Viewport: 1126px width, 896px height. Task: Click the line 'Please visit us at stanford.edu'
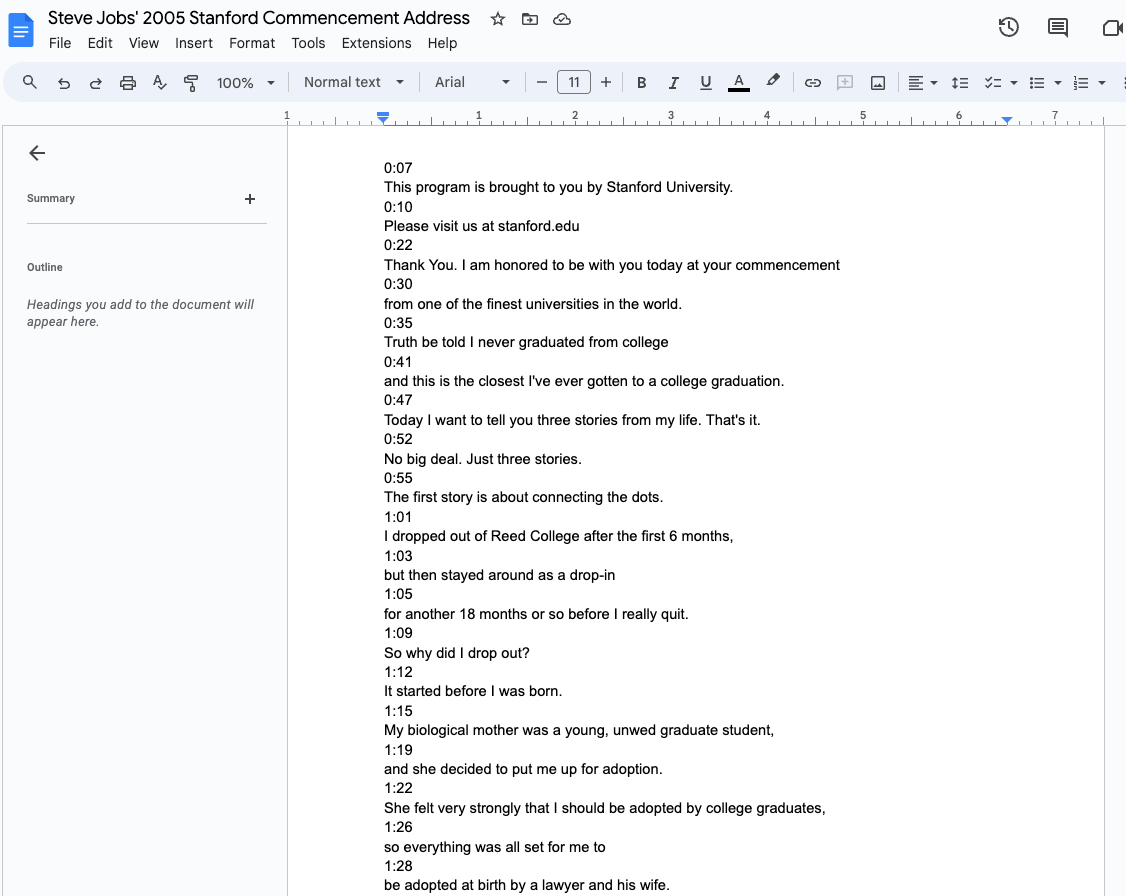pos(481,226)
